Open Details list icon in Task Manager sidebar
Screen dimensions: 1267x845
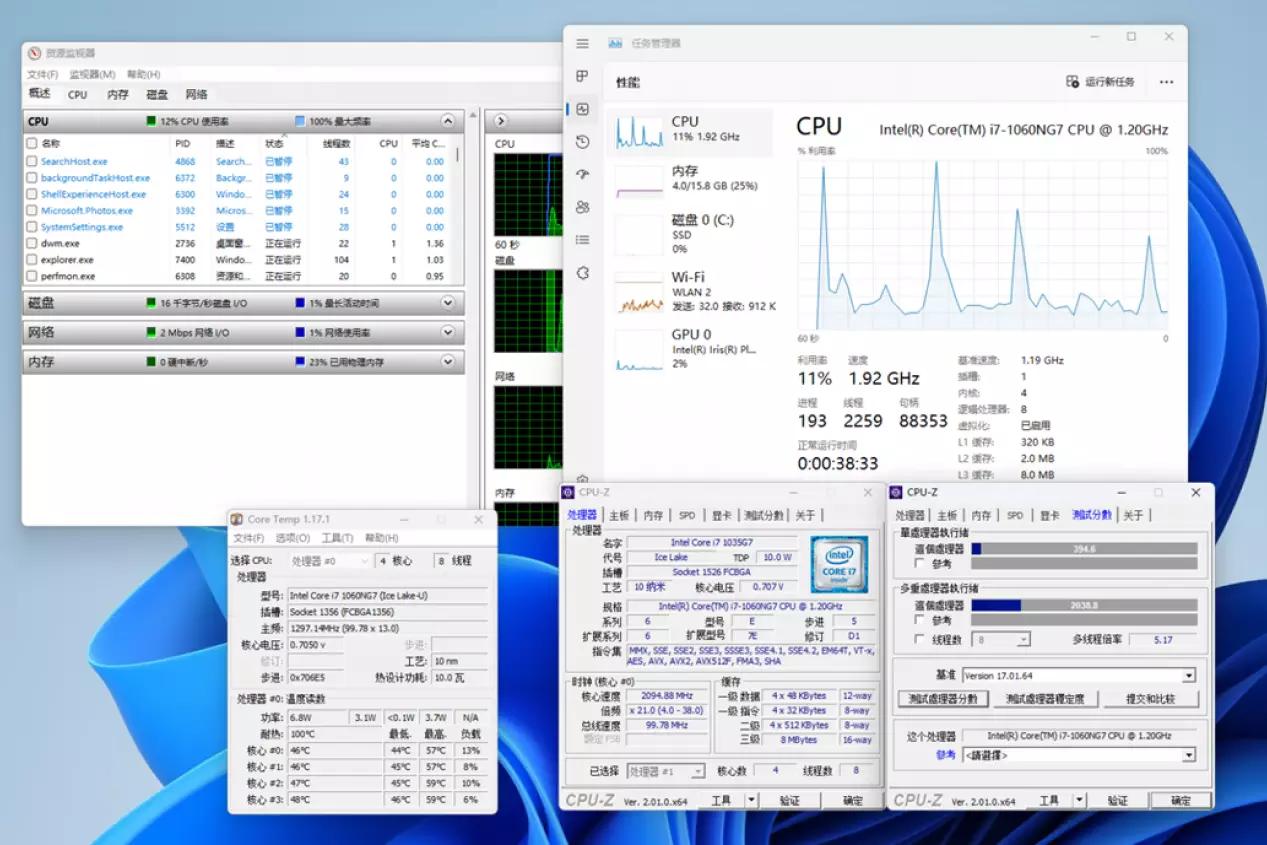582,240
